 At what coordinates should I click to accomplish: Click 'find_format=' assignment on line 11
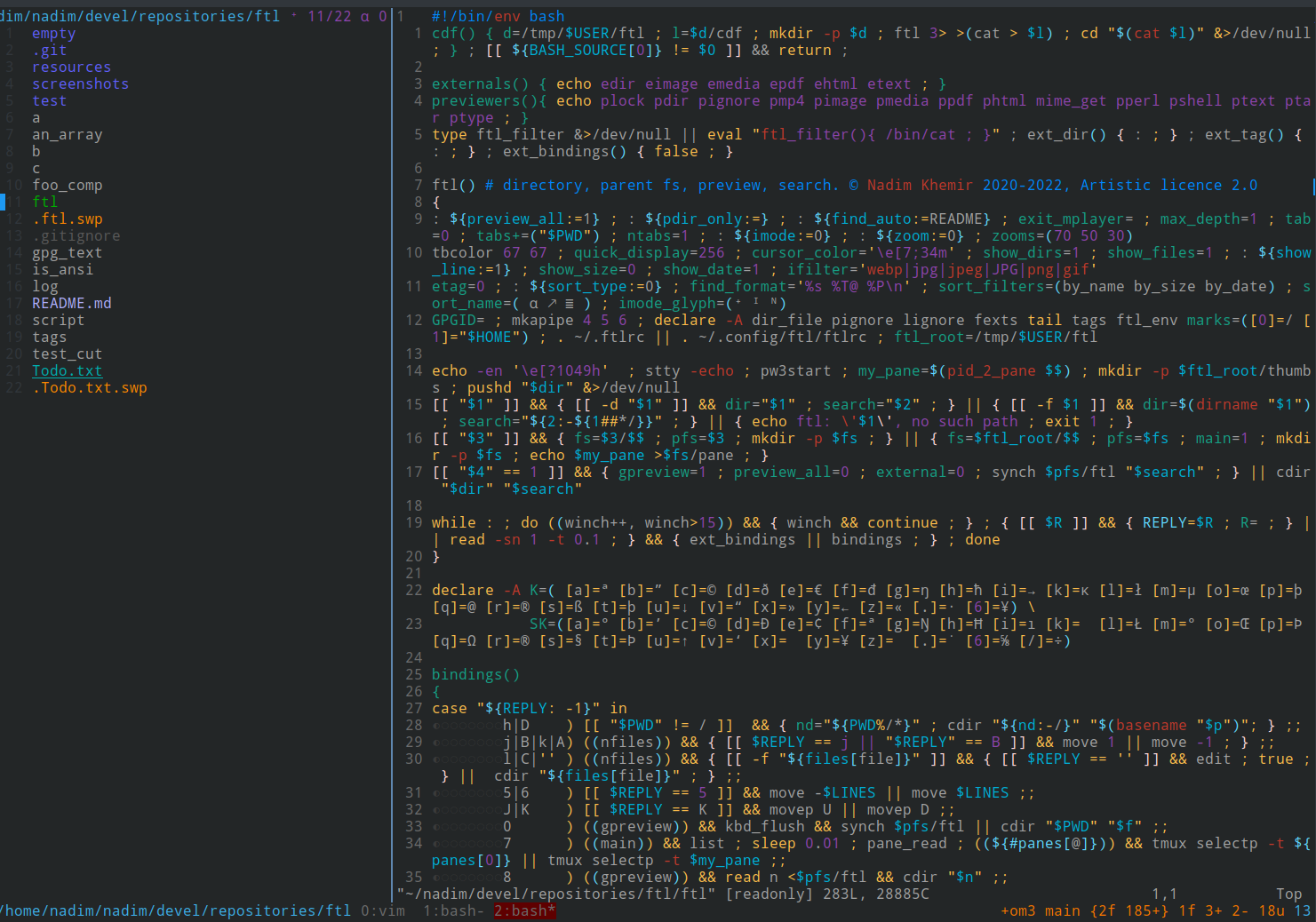coord(743,287)
